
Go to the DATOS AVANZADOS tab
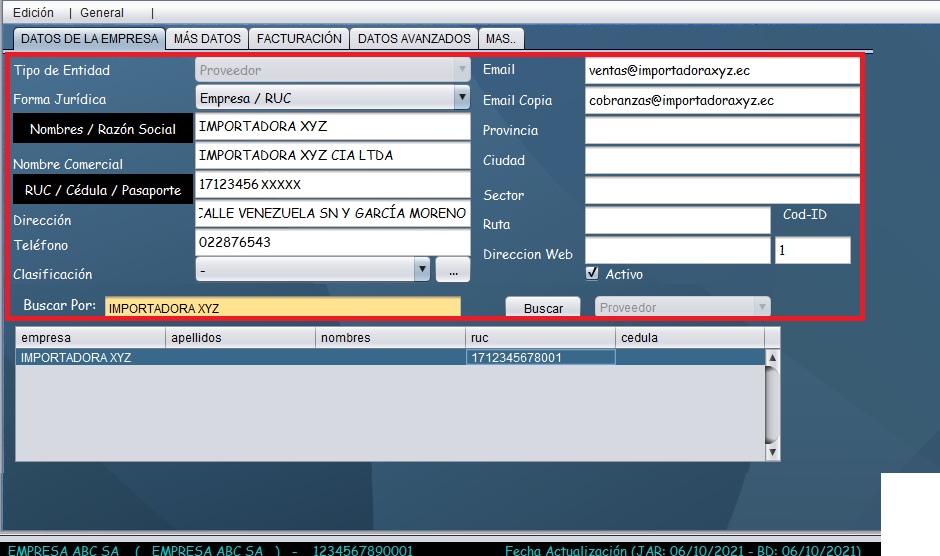[x=414, y=38]
